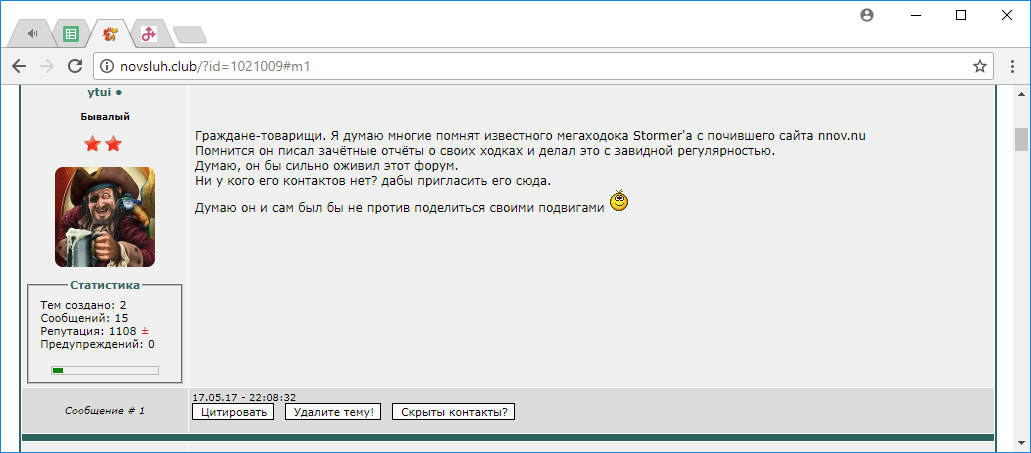The image size is (1031, 453).
Task: Click the smiley emoticon in the post
Action: pos(619,203)
